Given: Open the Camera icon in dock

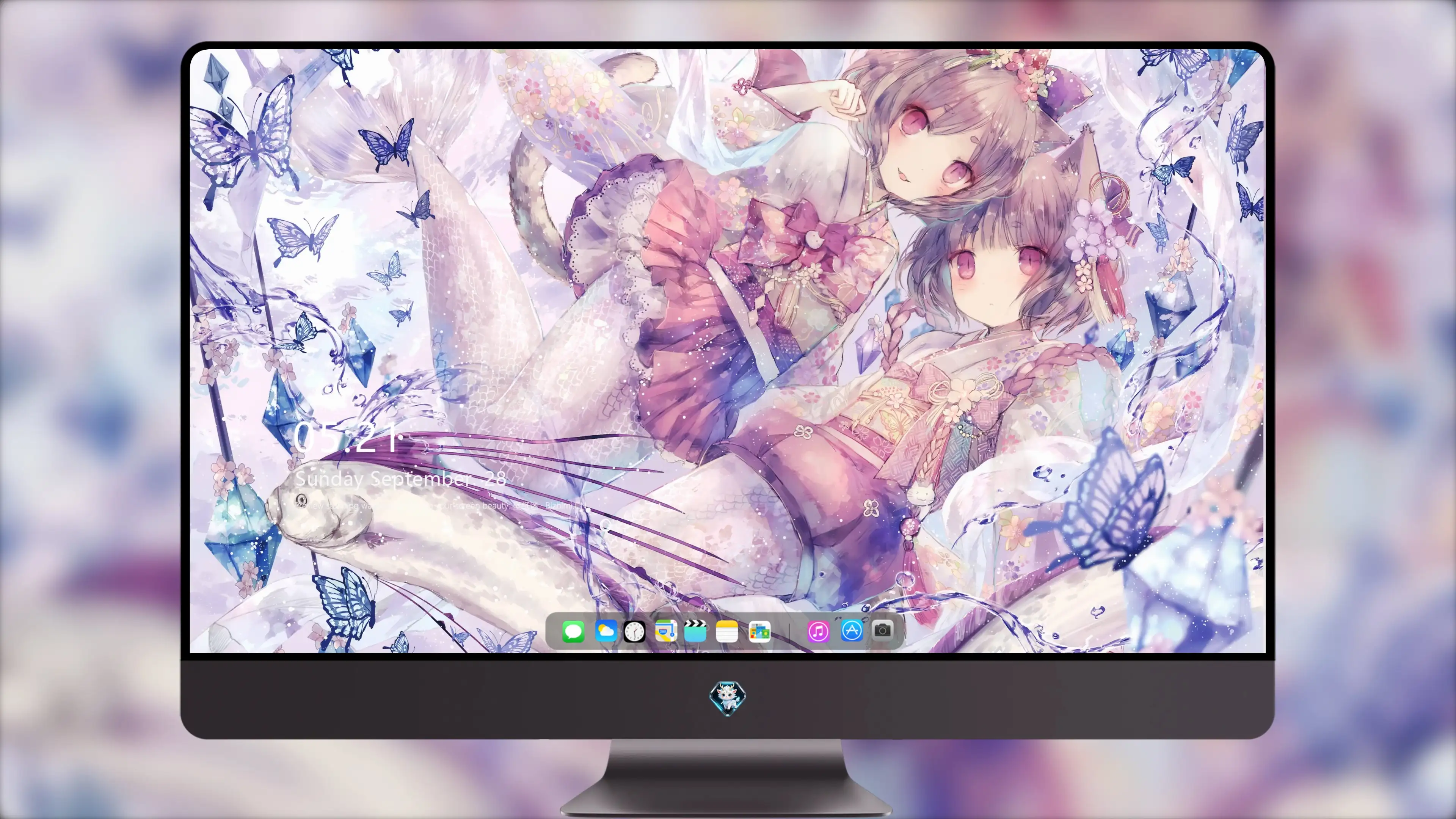Looking at the screenshot, I should pyautogui.click(x=882, y=630).
